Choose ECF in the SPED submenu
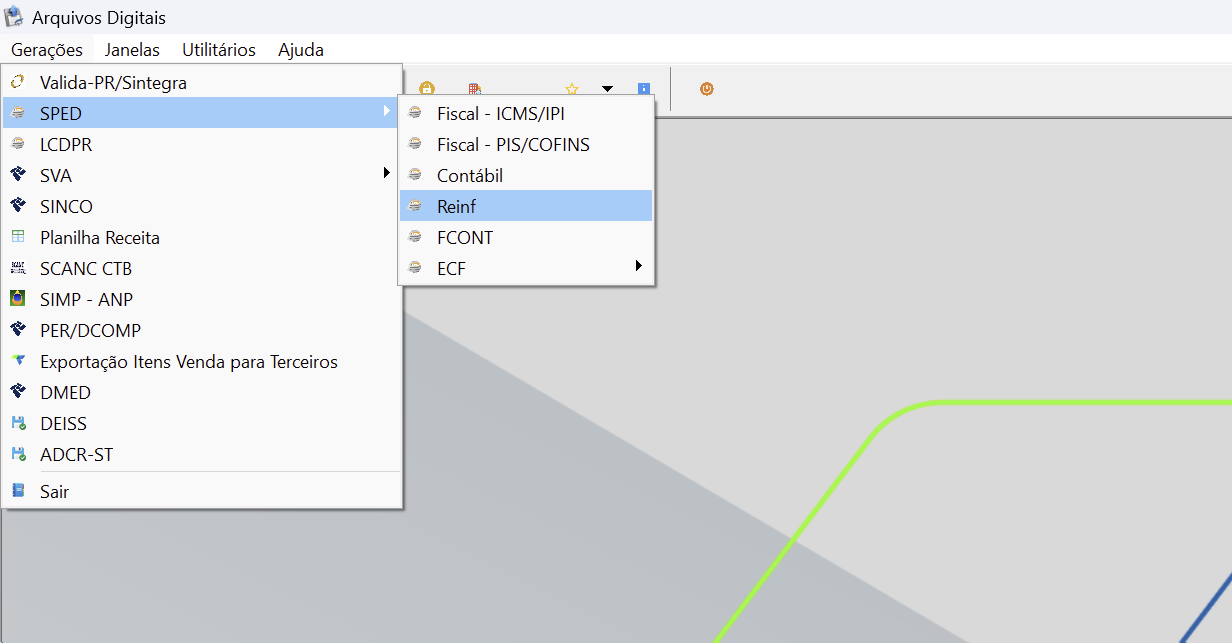1232x643 pixels. [x=526, y=268]
